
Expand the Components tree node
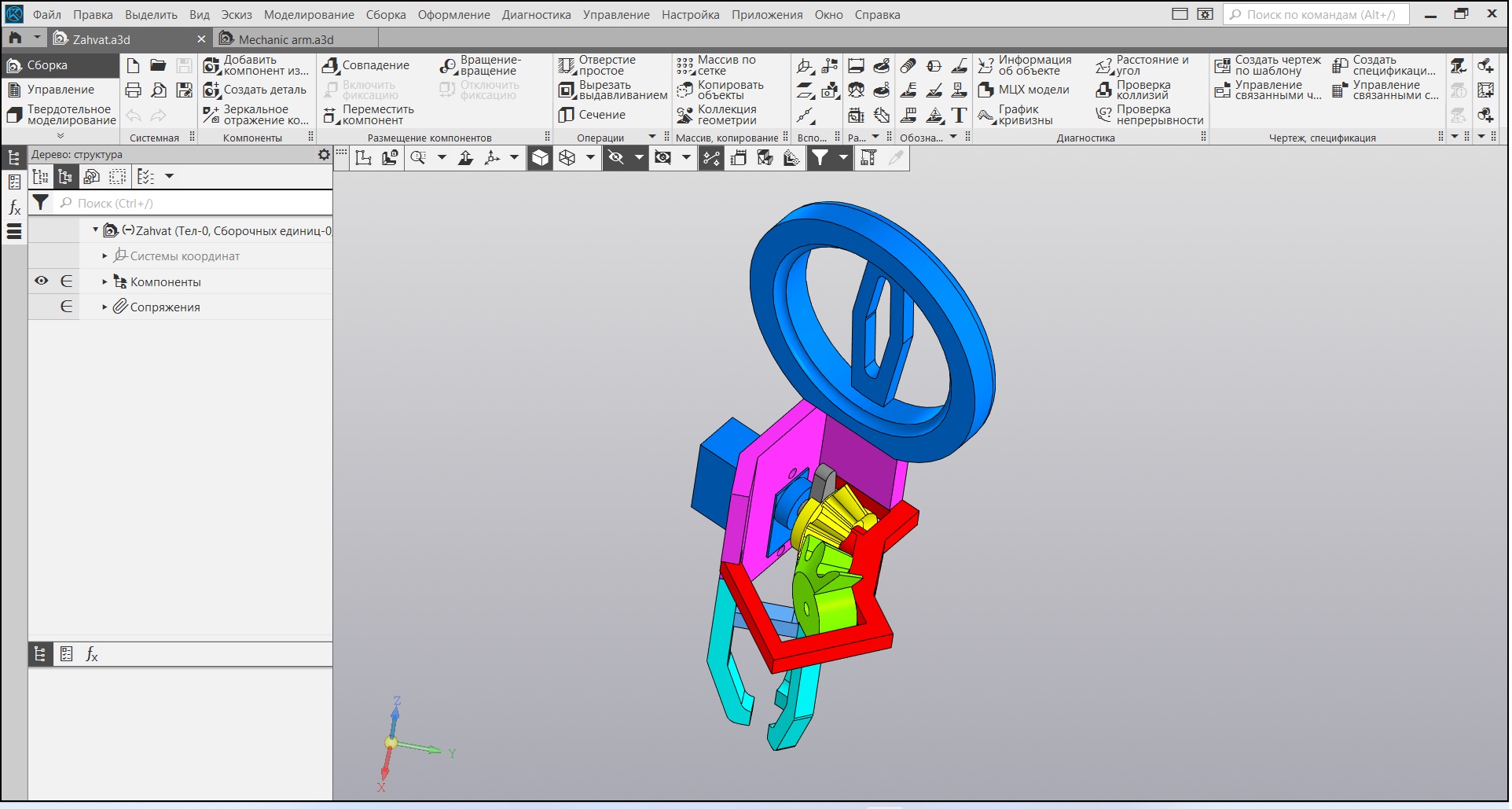105,281
